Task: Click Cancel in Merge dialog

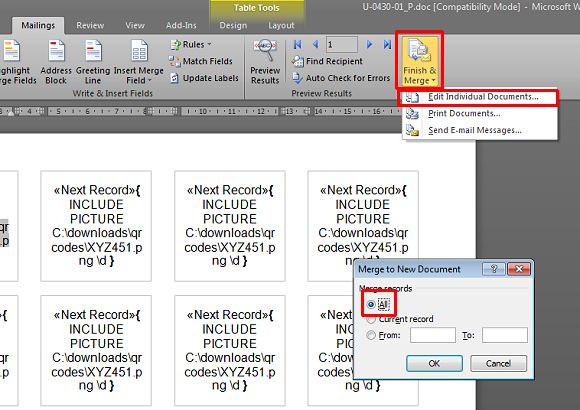Action: (x=498, y=363)
